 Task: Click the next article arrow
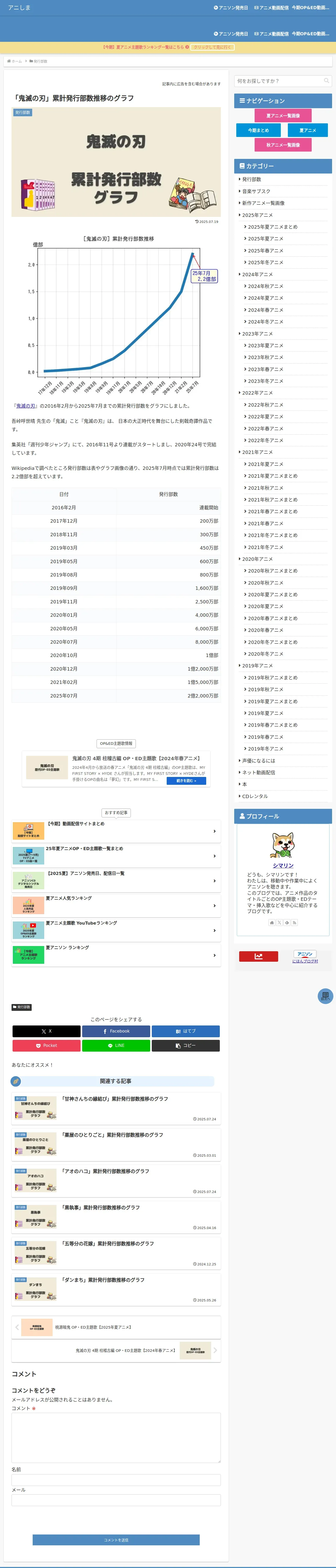215,1350
